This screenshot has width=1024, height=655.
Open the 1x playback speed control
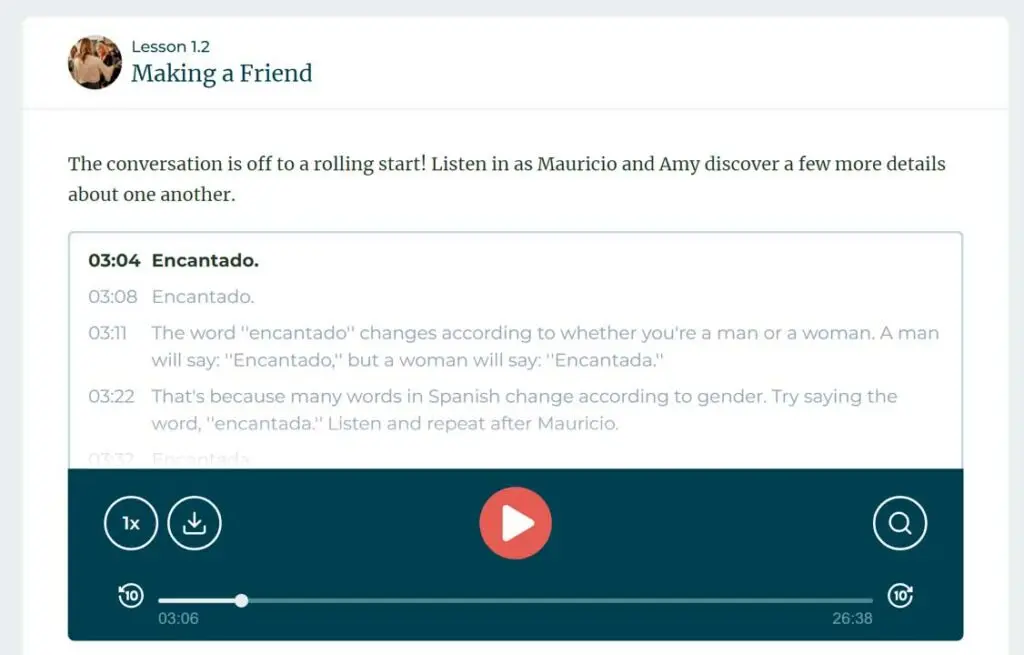(131, 523)
